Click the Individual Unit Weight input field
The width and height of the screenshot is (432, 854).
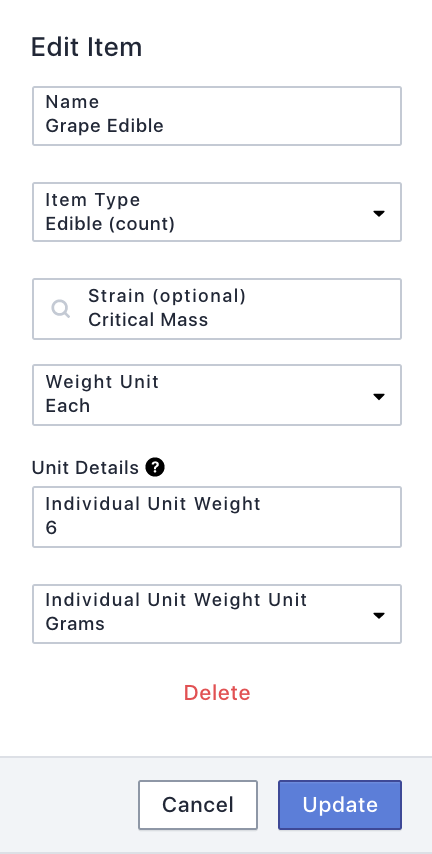pos(217,517)
